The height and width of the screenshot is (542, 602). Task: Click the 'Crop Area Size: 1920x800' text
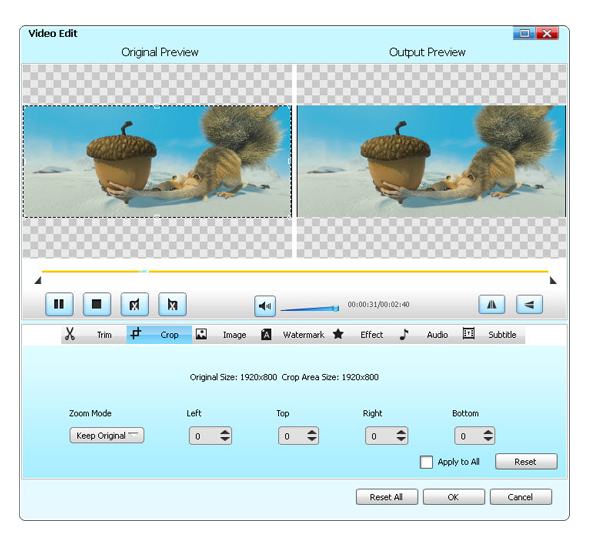[330, 377]
